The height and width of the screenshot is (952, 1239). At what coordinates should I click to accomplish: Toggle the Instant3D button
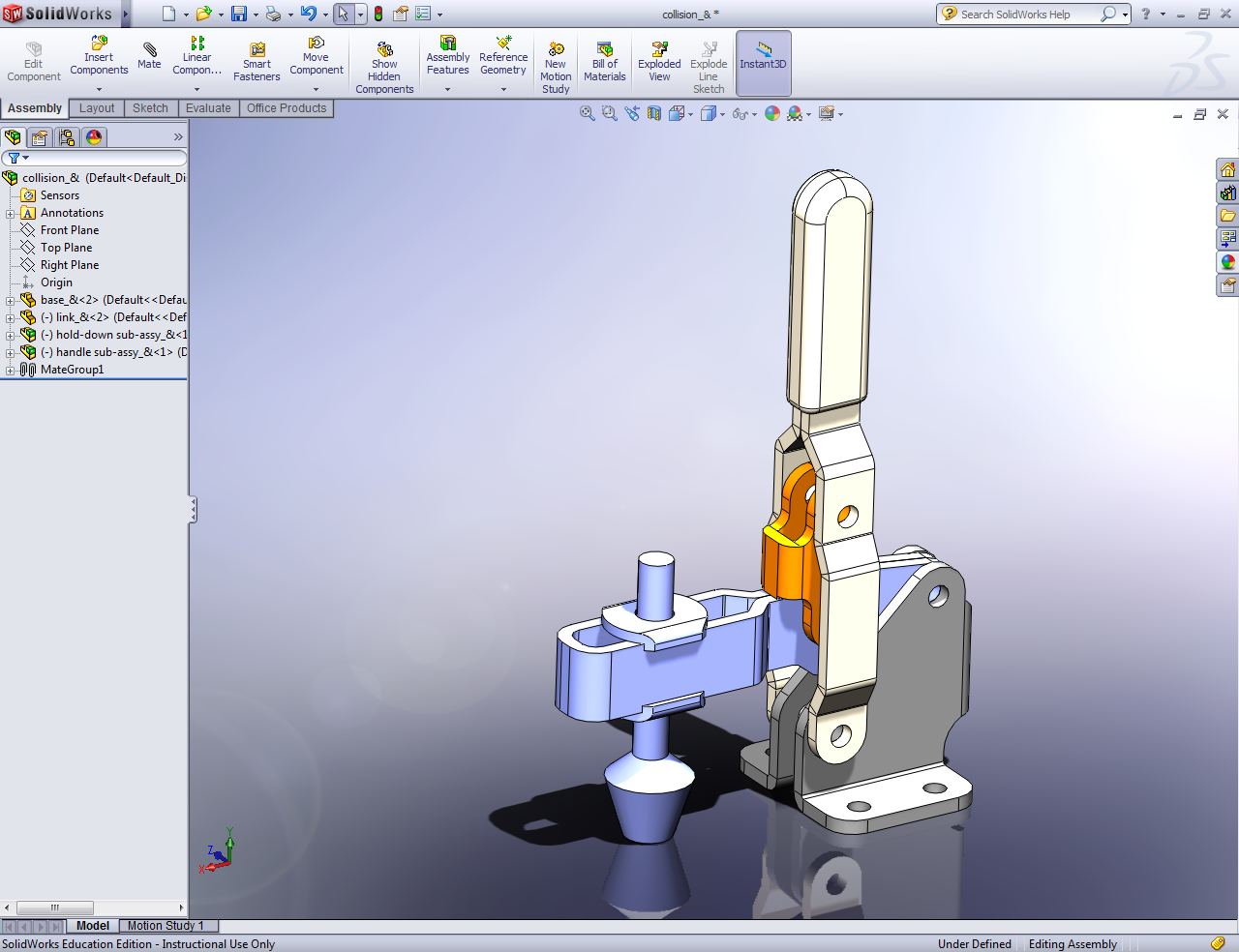764,63
